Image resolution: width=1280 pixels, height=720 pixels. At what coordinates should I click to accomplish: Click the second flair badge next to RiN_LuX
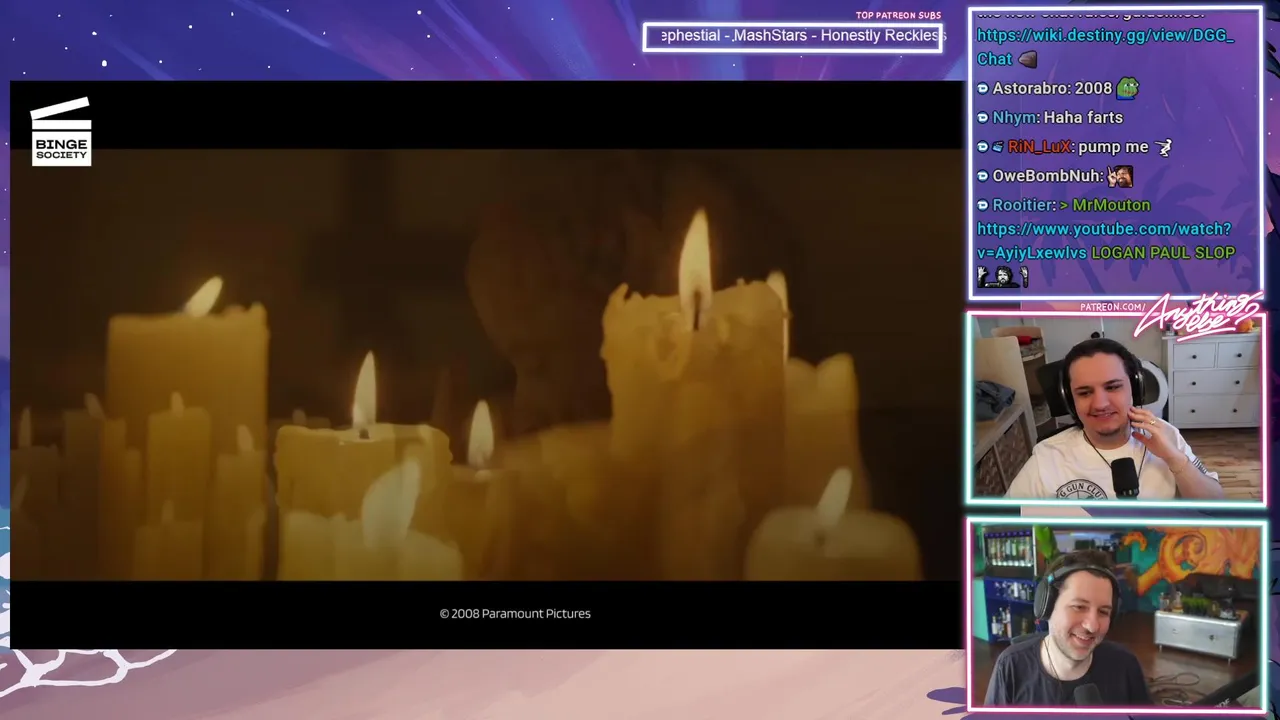(x=997, y=147)
